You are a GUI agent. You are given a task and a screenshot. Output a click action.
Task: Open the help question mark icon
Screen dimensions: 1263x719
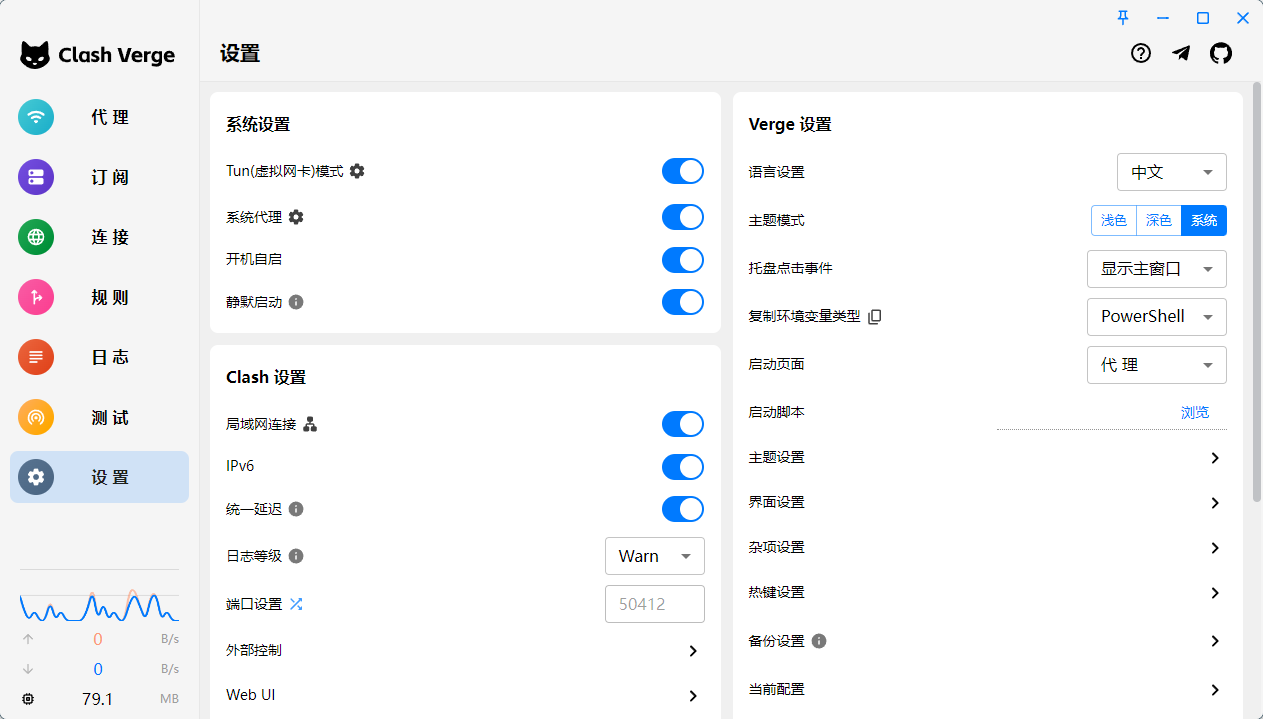1141,54
